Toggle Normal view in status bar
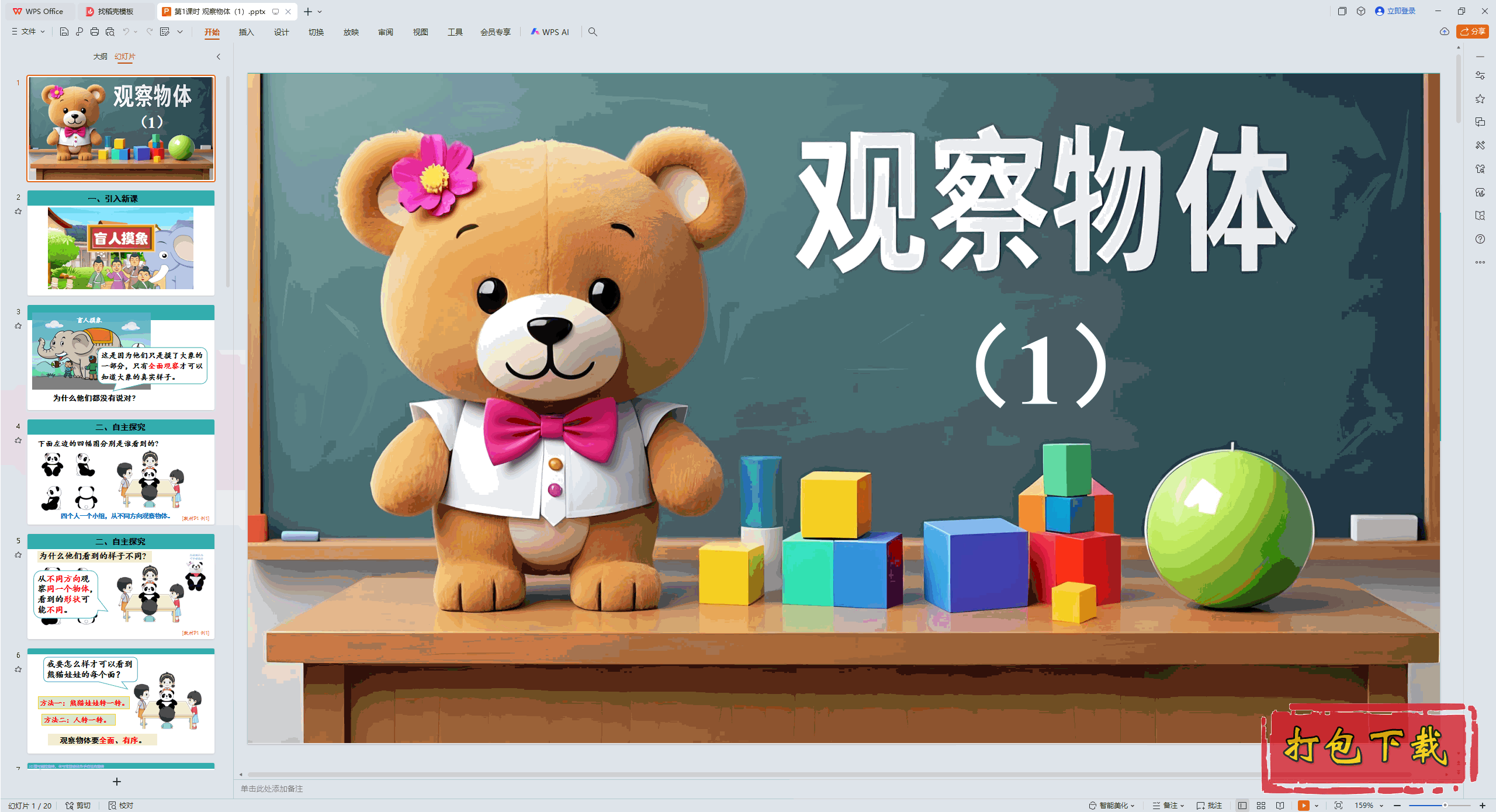Viewport: 1496px width, 812px height. click(x=1242, y=805)
